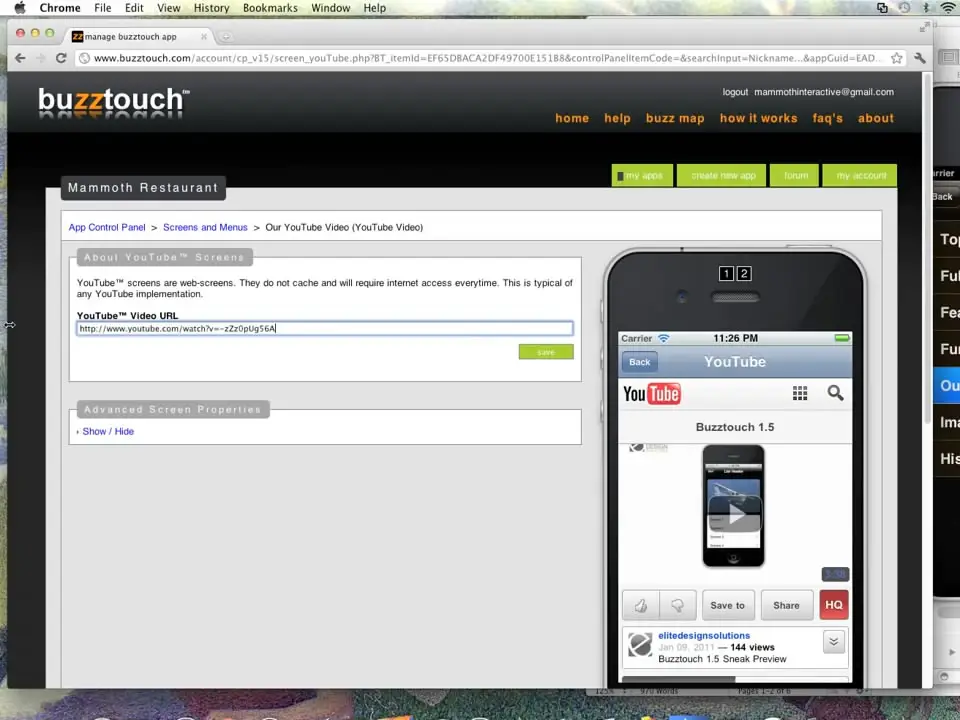Close the manage buzztouch app tab
Screen dimensions: 960x720
coord(204,37)
